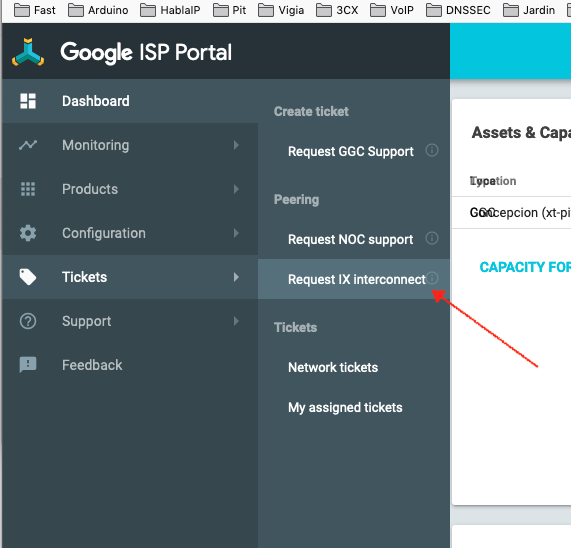Click the Configuration gear icon

[x=28, y=233]
